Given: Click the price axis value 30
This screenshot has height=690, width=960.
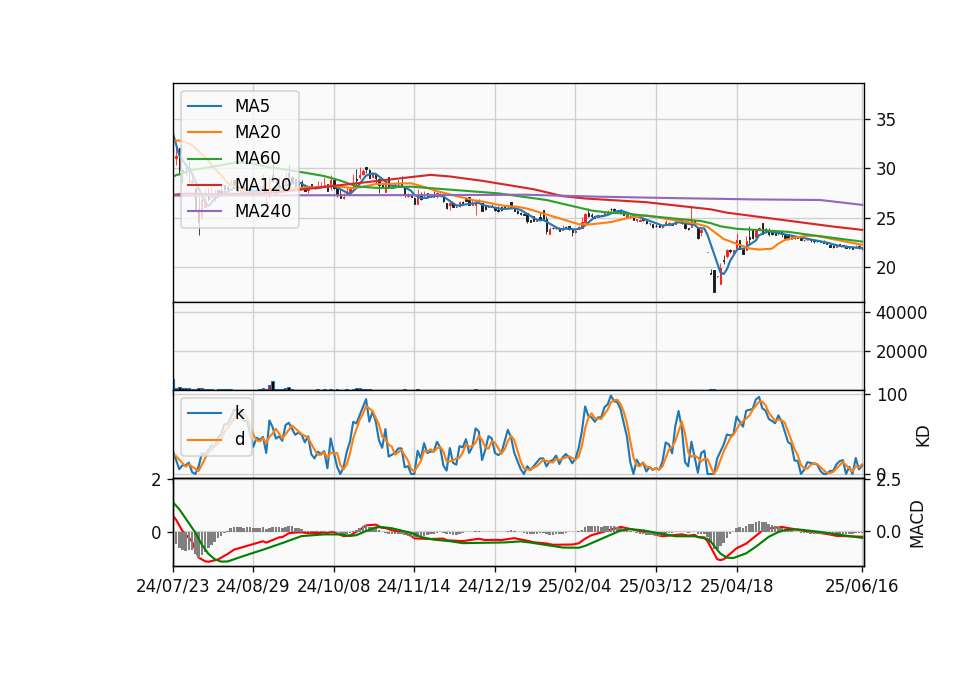Looking at the screenshot, I should pos(886,169).
